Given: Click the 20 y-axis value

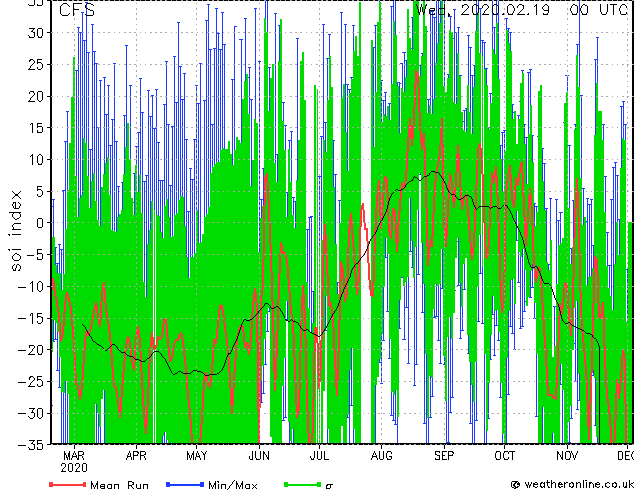Looking at the screenshot, I should [x=36, y=96].
